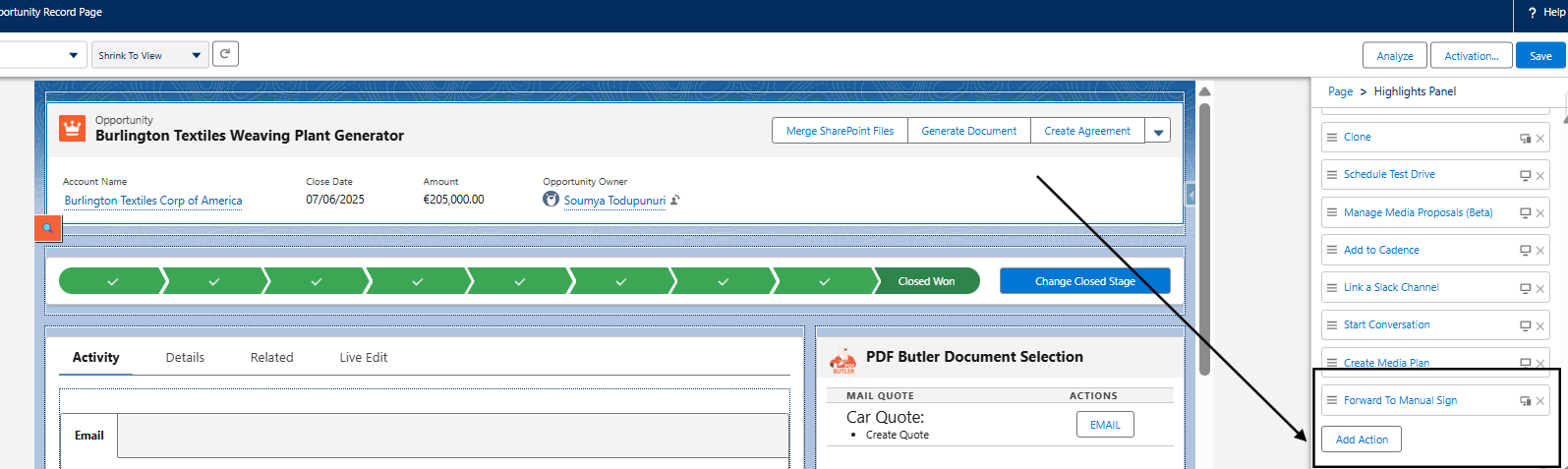Switch to the Details tab
1568x469 pixels.
tap(185, 357)
